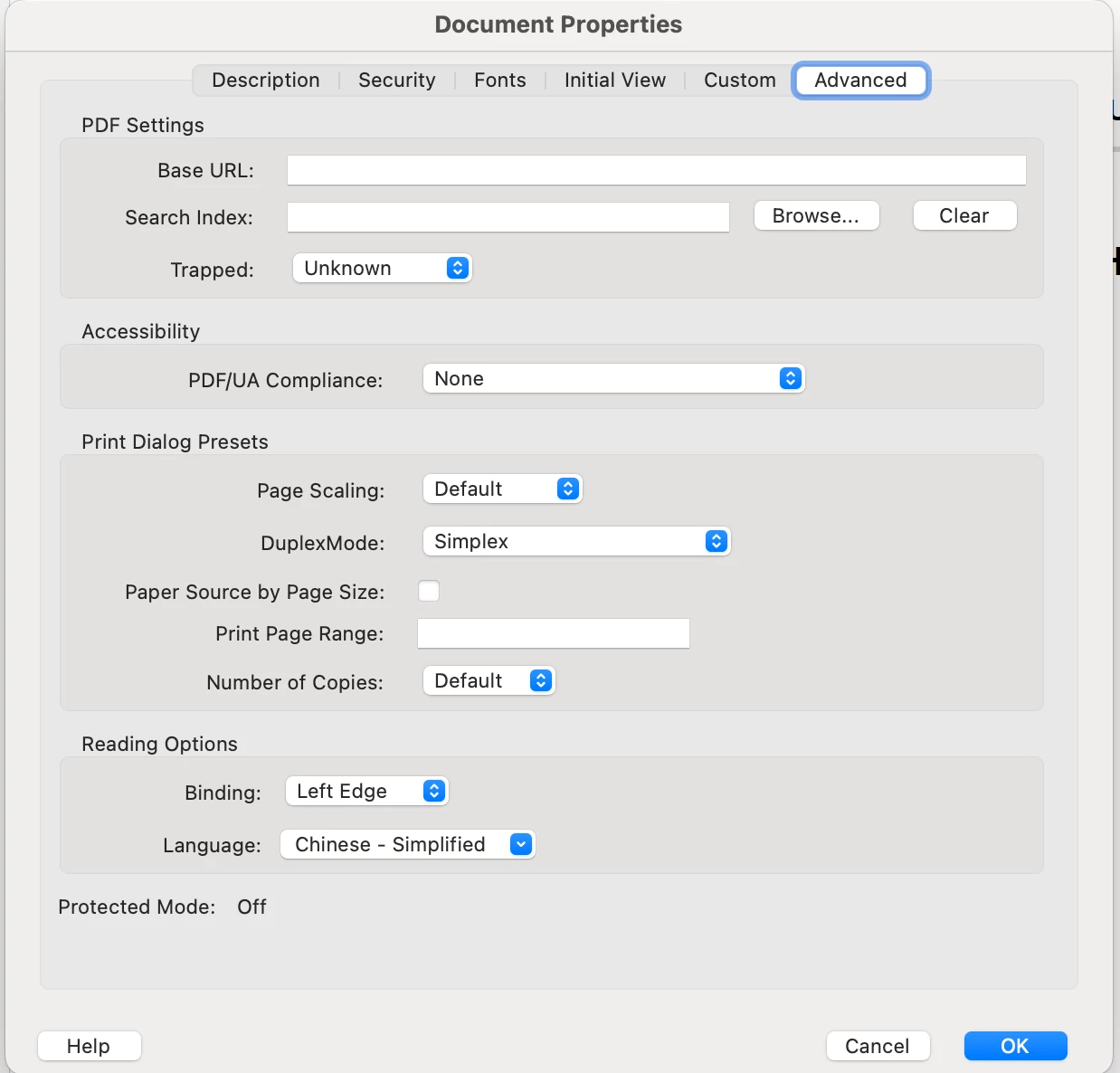The image size is (1120, 1073).
Task: Expand the Binding dropdown
Action: coord(366,792)
